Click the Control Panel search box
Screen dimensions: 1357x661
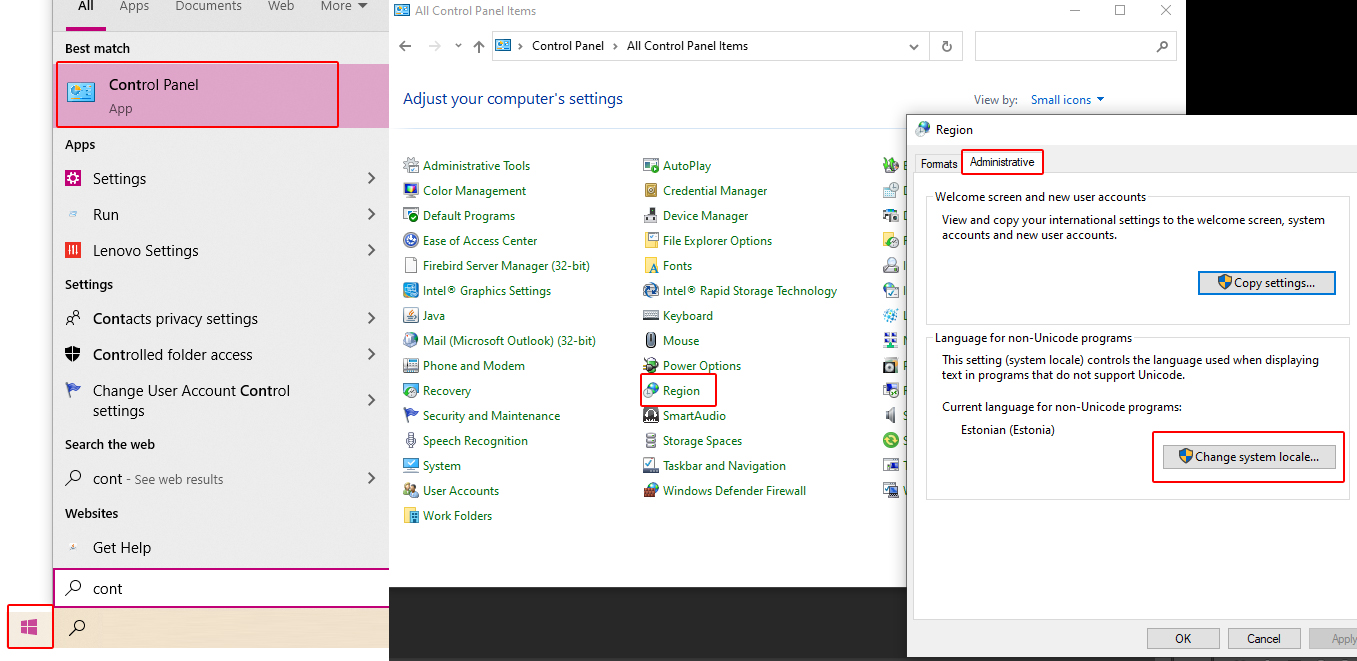1075,46
